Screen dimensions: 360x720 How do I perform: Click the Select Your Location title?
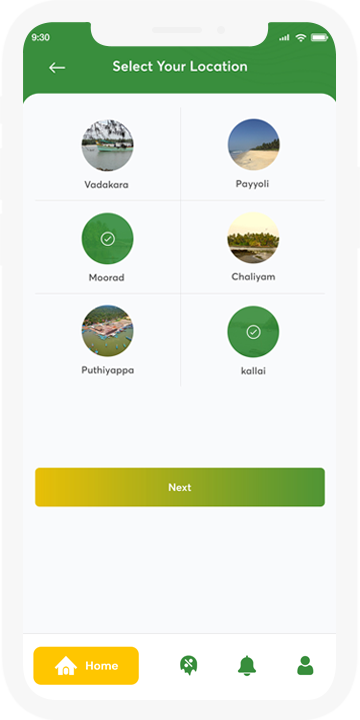(x=180, y=67)
